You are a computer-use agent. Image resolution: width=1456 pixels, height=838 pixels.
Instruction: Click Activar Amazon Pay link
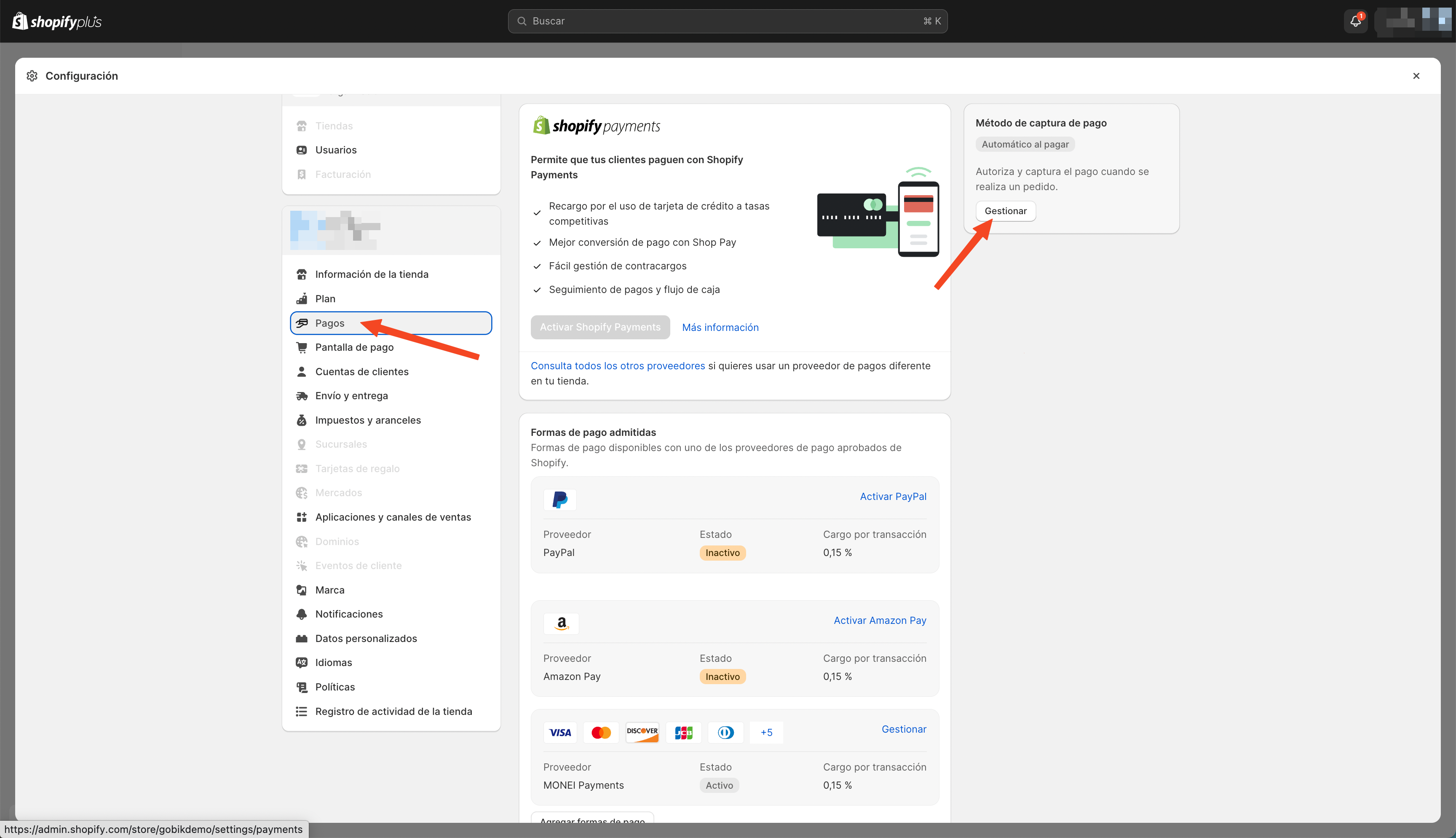click(880, 620)
